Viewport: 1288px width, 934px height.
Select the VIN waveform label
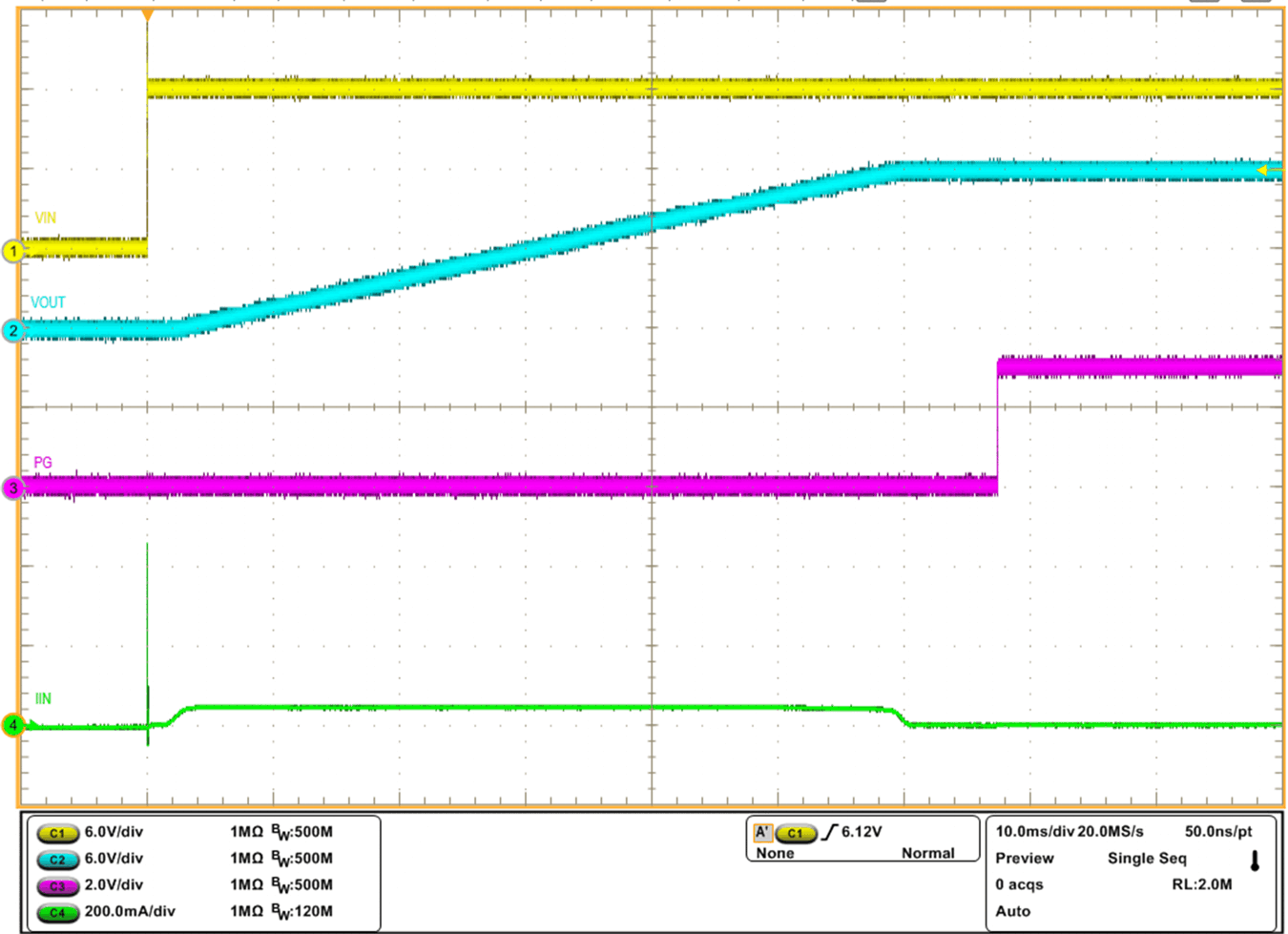pyautogui.click(x=44, y=216)
